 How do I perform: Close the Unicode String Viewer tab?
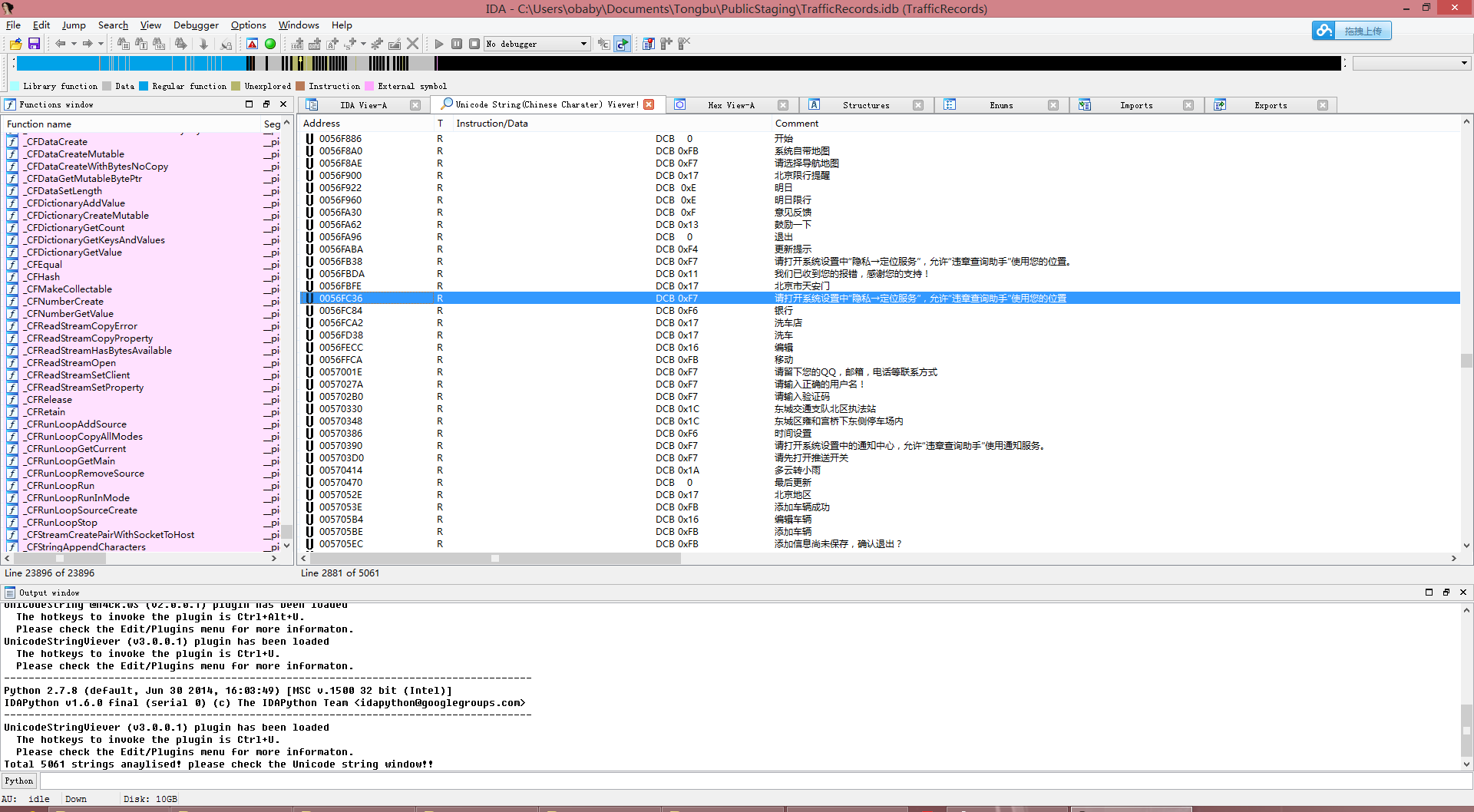(649, 104)
